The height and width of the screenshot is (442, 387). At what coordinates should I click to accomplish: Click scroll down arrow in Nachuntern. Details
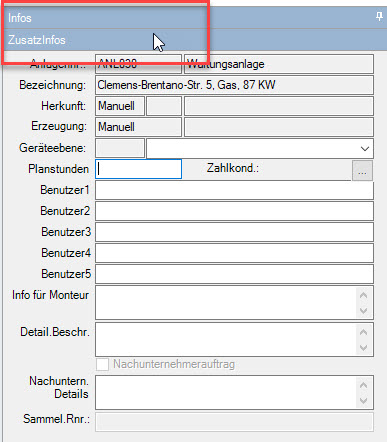(364, 401)
